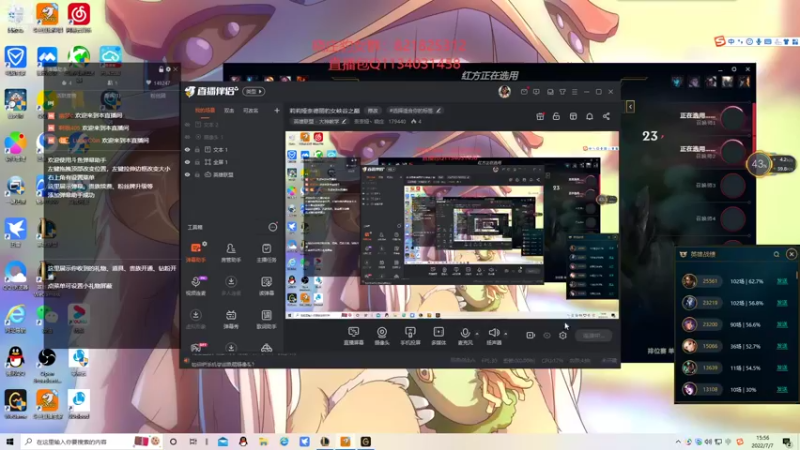Open system tray hidden icons chevron
The width and height of the screenshot is (800, 450).
pos(678,442)
